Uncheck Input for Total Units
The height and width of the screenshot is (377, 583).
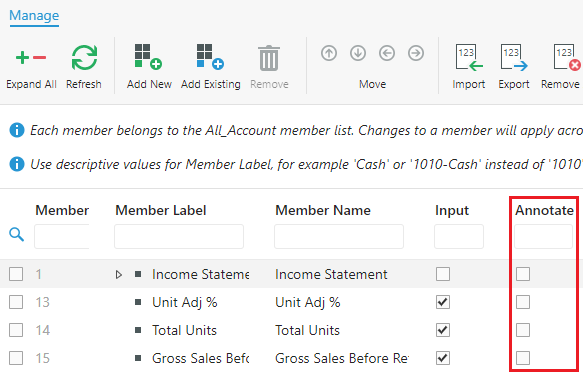point(443,330)
